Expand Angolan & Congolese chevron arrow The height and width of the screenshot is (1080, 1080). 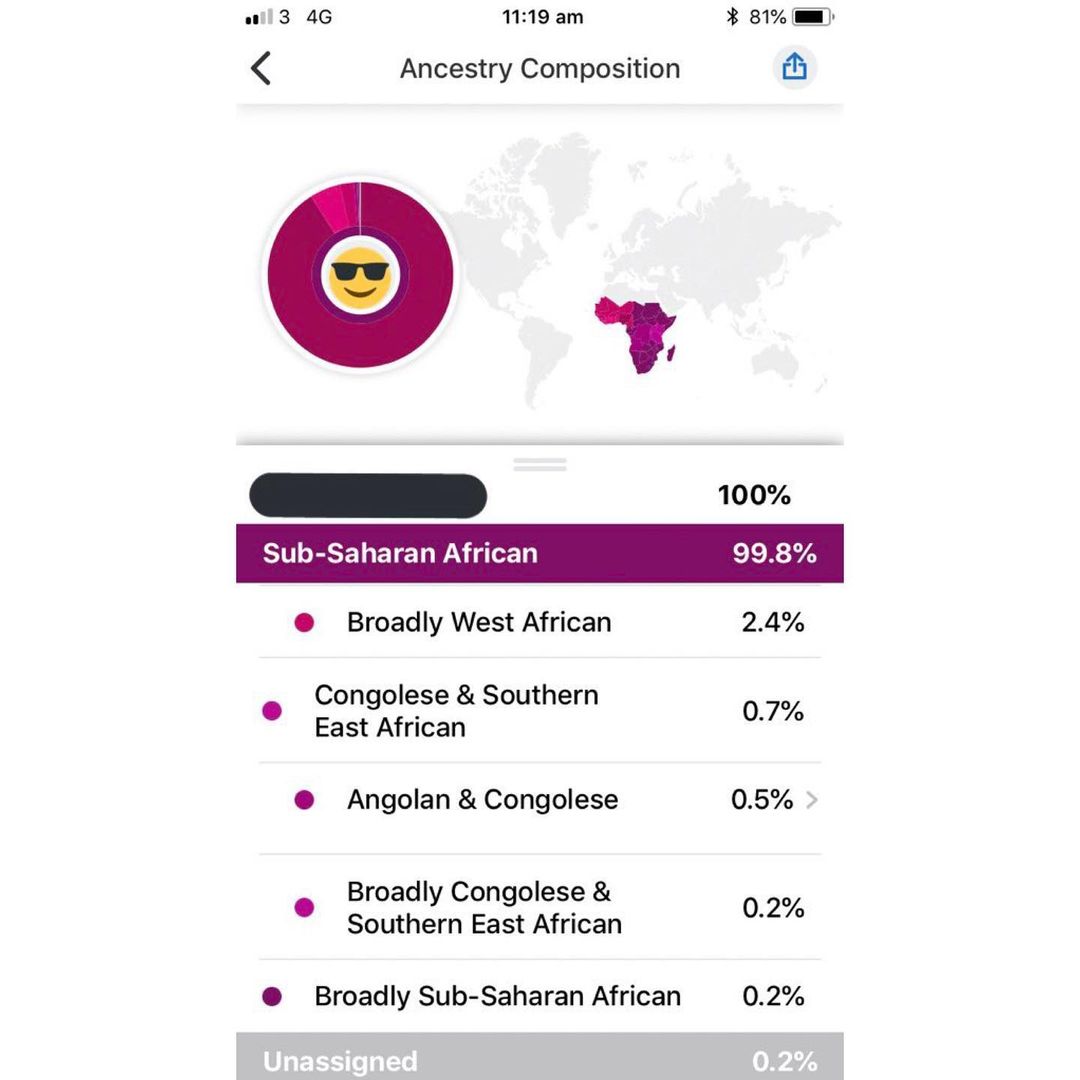[811, 800]
